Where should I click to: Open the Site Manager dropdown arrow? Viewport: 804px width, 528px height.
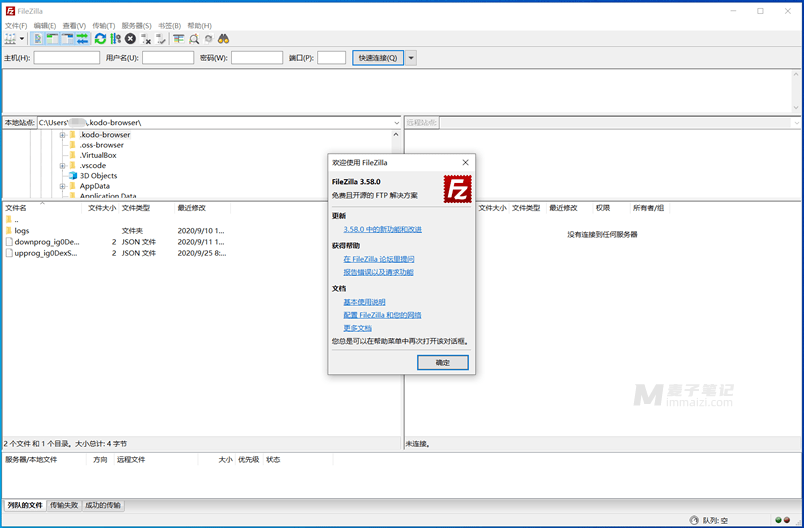(x=22, y=39)
